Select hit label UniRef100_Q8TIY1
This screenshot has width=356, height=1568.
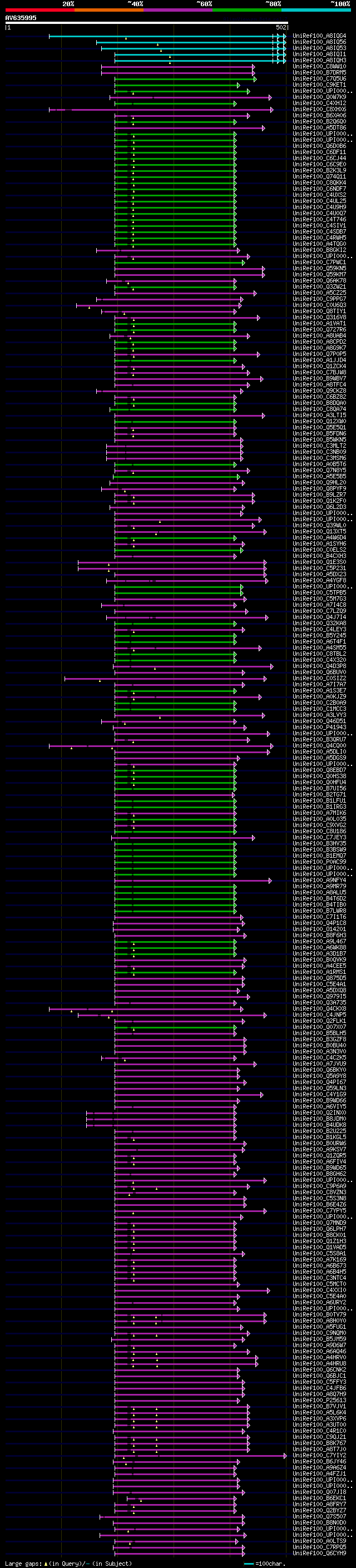tap(319, 311)
